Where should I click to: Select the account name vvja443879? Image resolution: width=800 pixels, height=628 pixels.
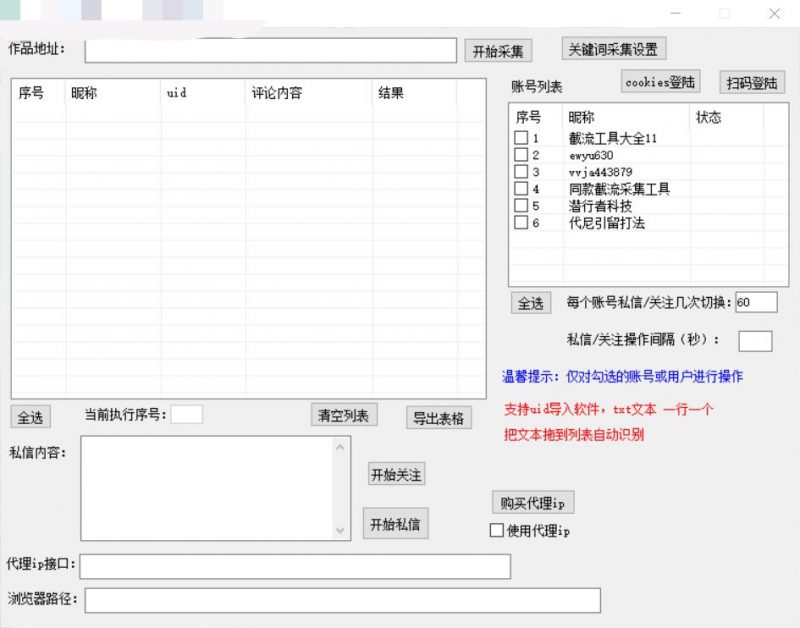pyautogui.click(x=601, y=172)
